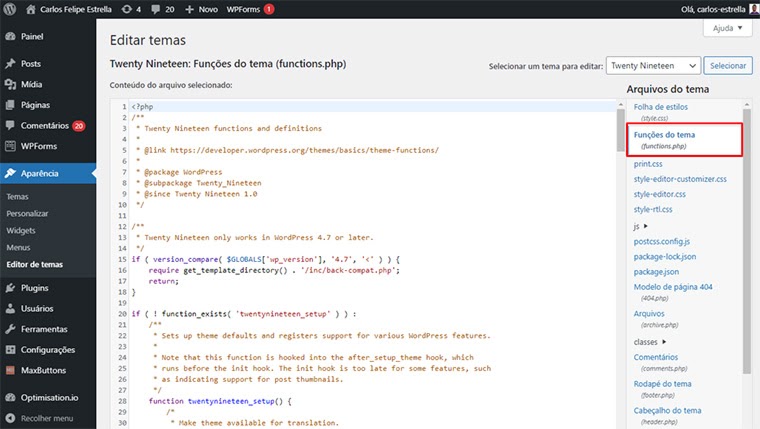Screen dimensions: 760x429
Task: Open the Widgets submenu item
Action: tap(20, 230)
